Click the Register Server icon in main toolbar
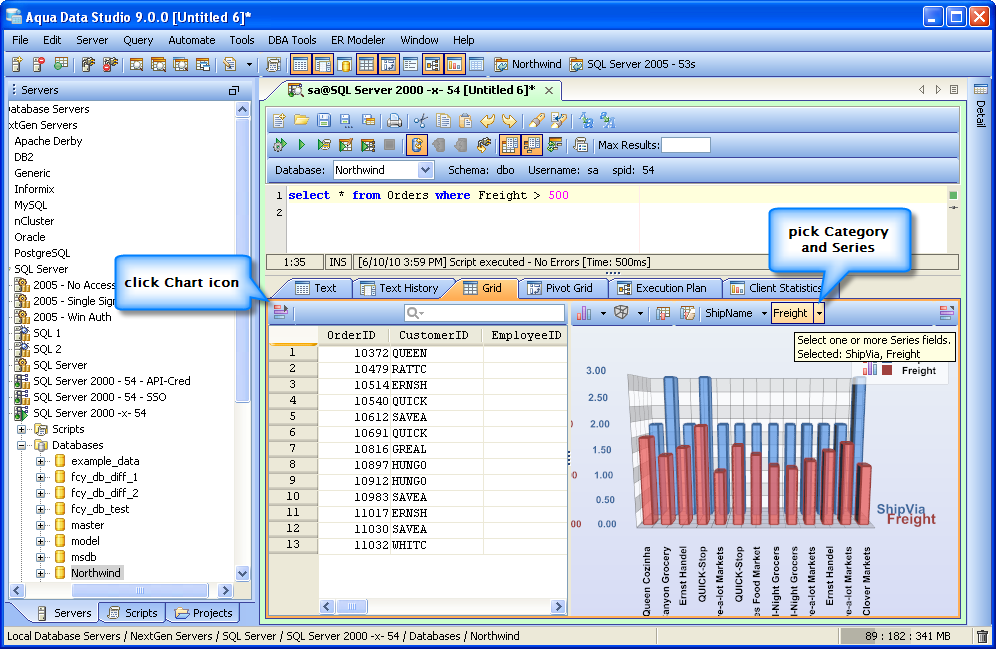The image size is (996, 649). [17, 64]
